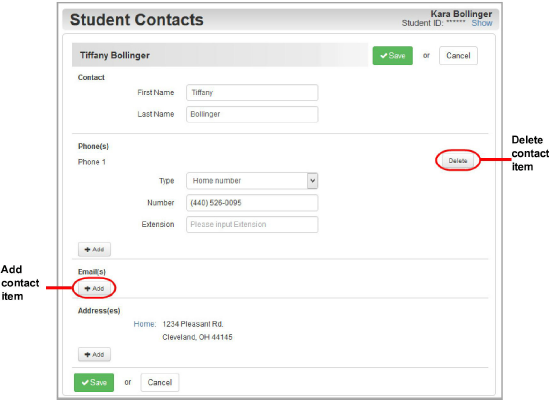Delete the Phone 1 contact item
The image size is (555, 400).
(458, 161)
